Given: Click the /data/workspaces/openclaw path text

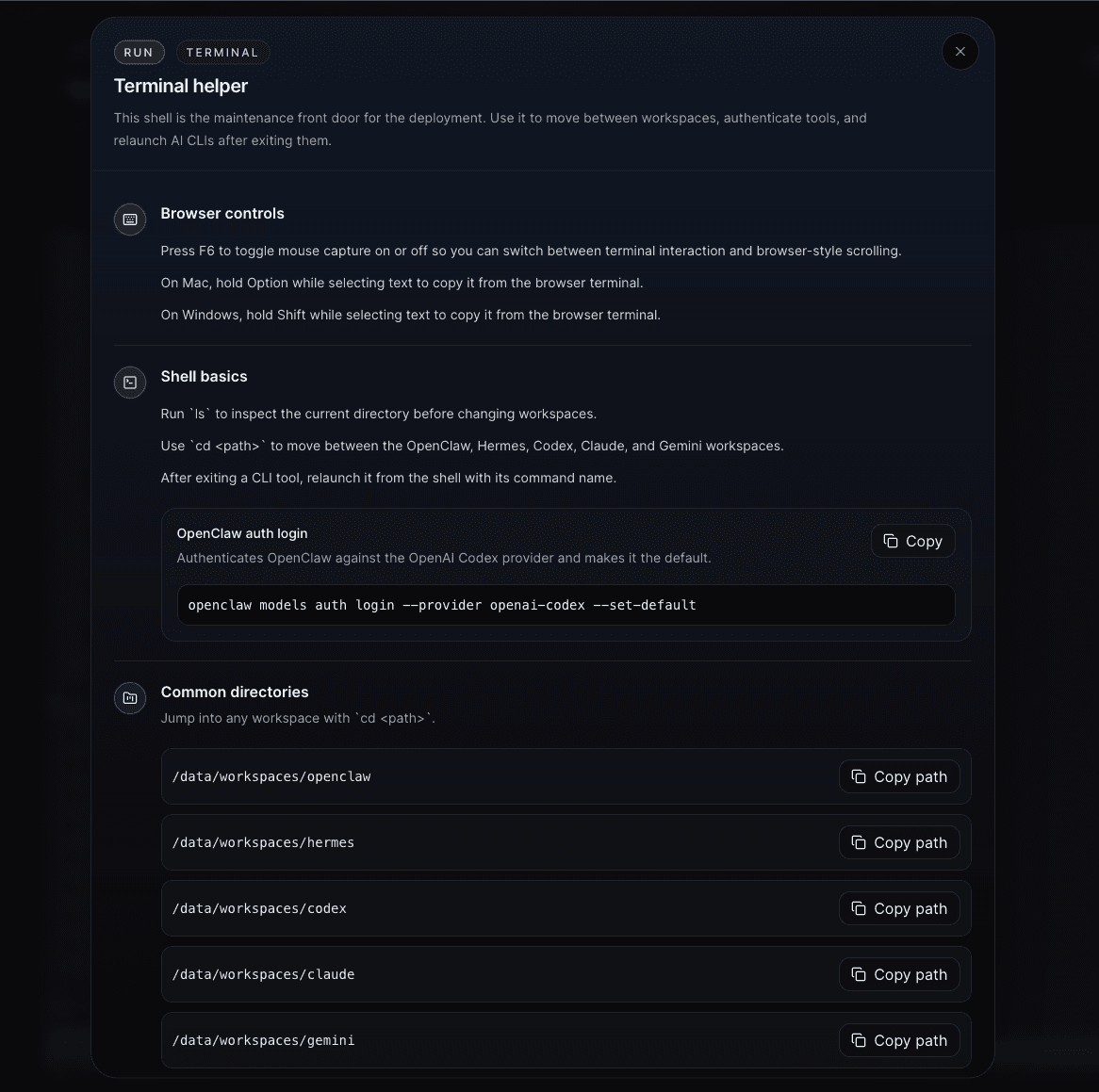Looking at the screenshot, I should [271, 776].
